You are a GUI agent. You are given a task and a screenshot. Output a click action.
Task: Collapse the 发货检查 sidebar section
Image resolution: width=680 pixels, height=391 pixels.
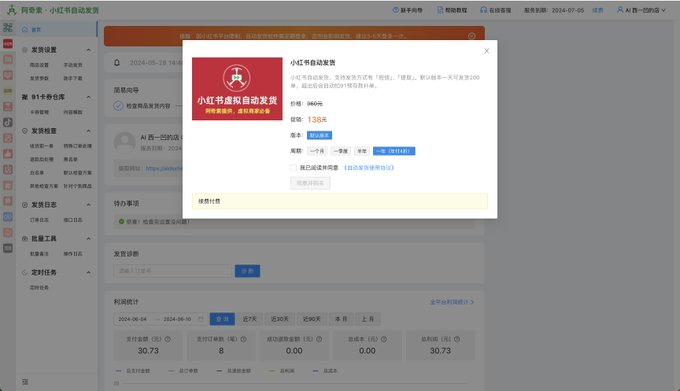coord(88,130)
